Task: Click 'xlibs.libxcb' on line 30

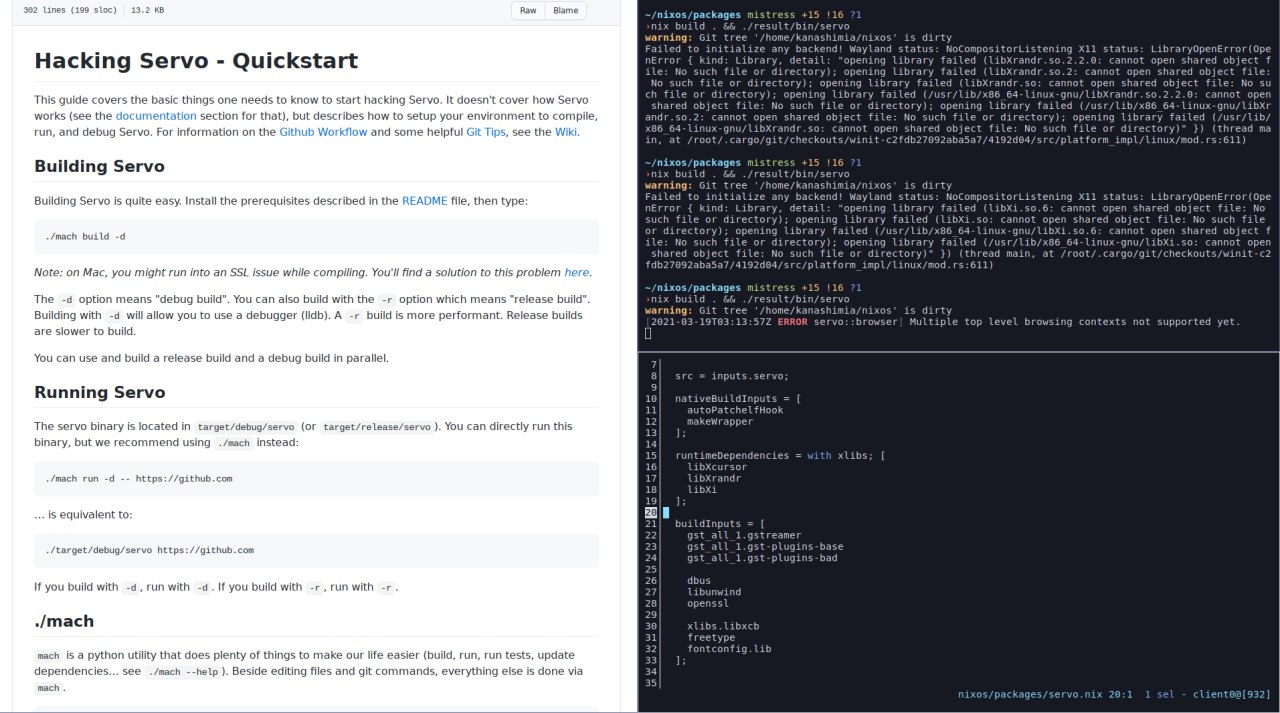Action: click(x=723, y=627)
